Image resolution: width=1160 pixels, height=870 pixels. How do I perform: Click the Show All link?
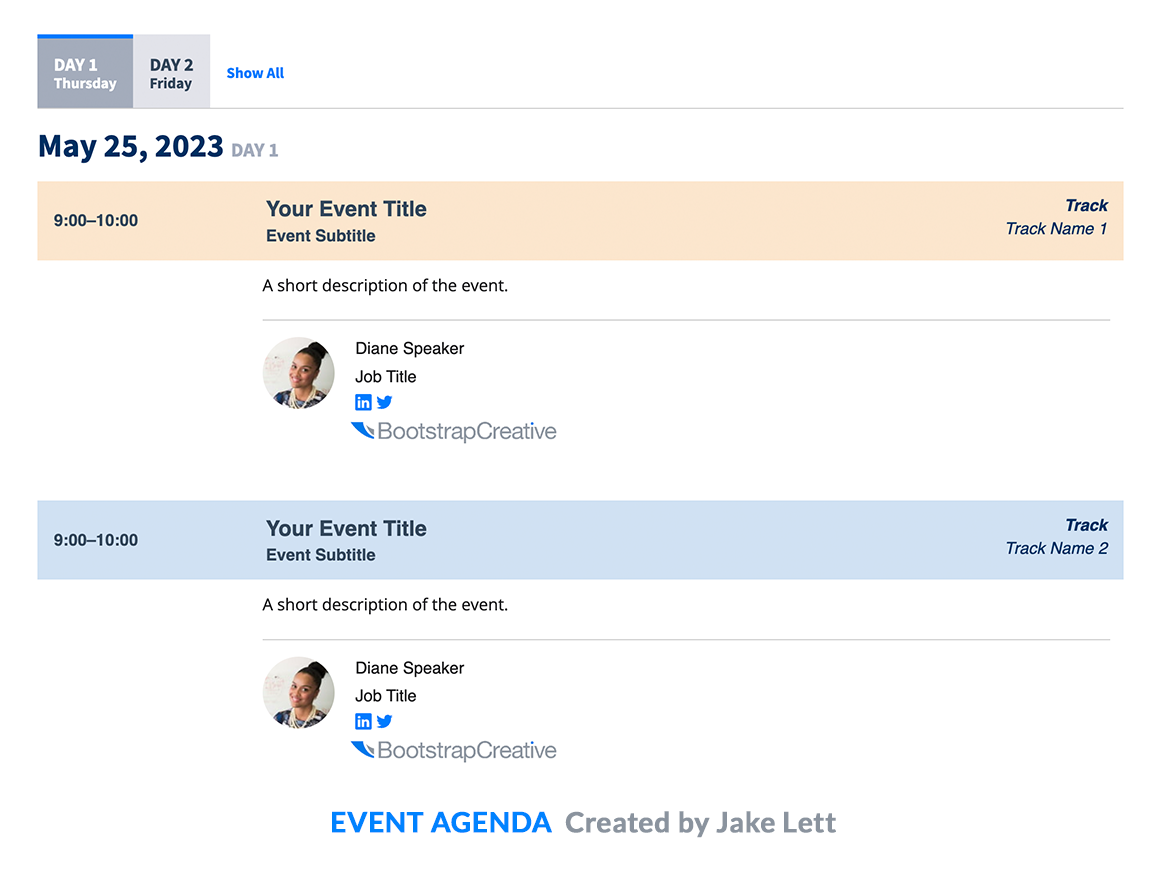255,72
